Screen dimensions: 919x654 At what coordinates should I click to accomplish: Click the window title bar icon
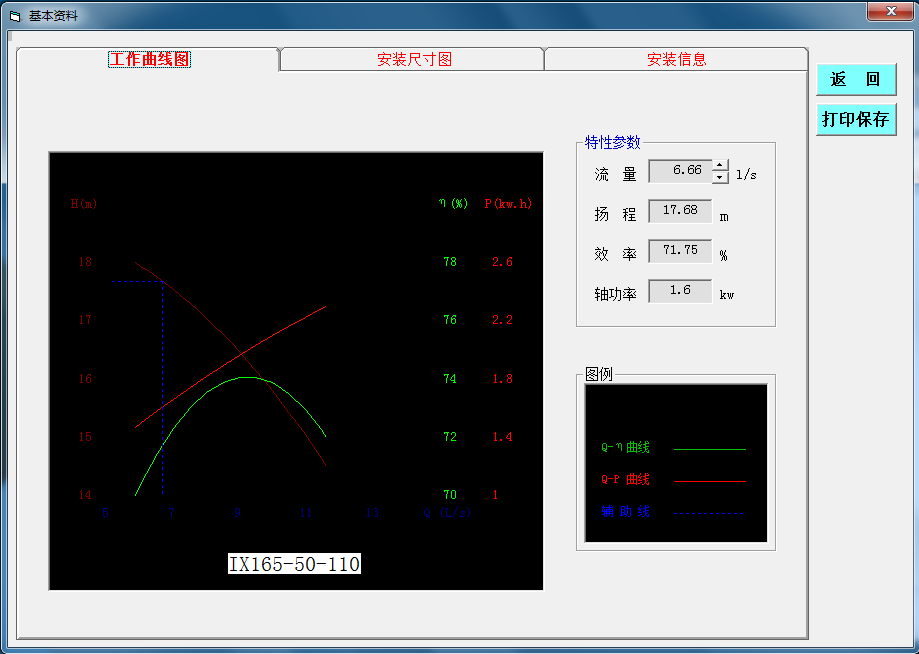[15, 16]
